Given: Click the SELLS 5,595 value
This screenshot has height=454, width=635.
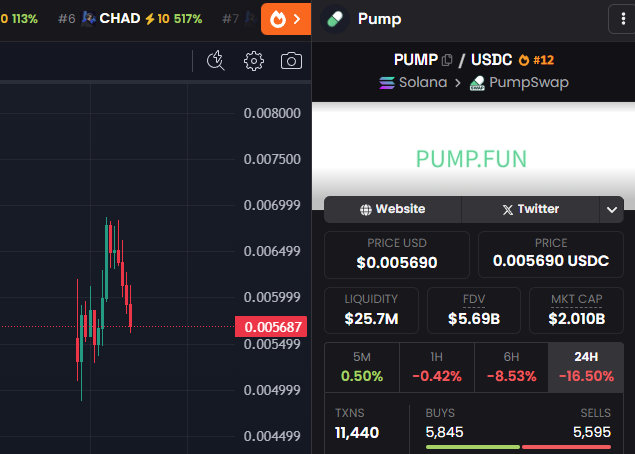Looking at the screenshot, I should click(x=592, y=432).
